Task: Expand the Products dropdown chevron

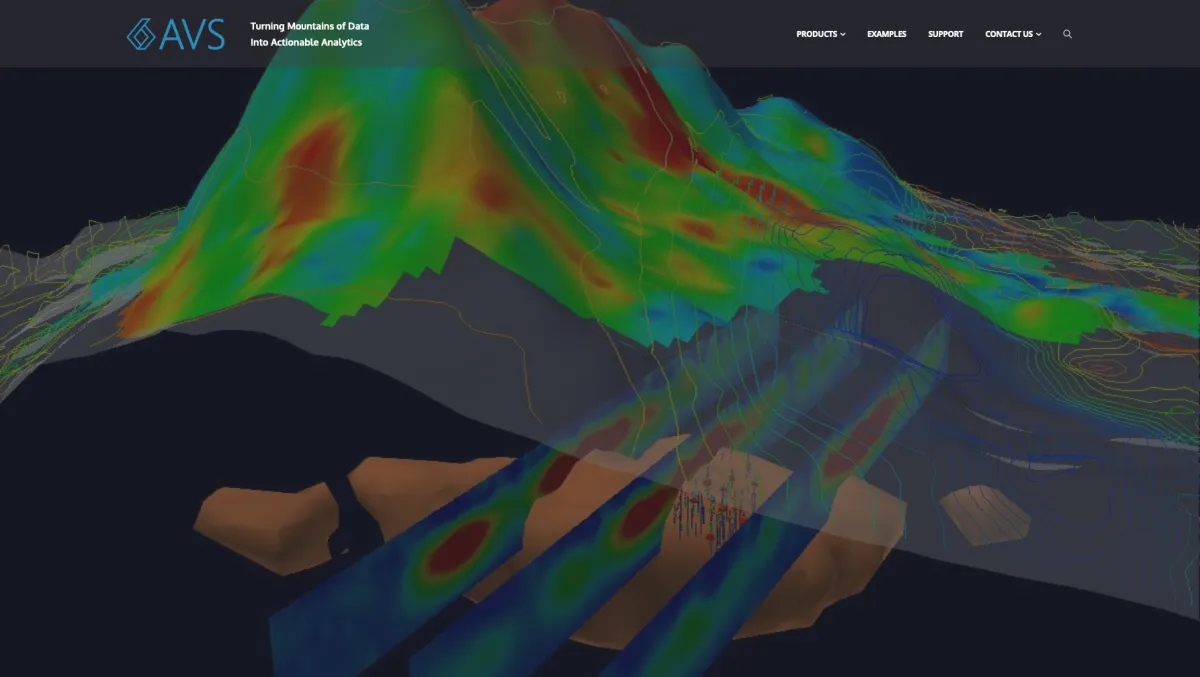Action: pyautogui.click(x=843, y=35)
